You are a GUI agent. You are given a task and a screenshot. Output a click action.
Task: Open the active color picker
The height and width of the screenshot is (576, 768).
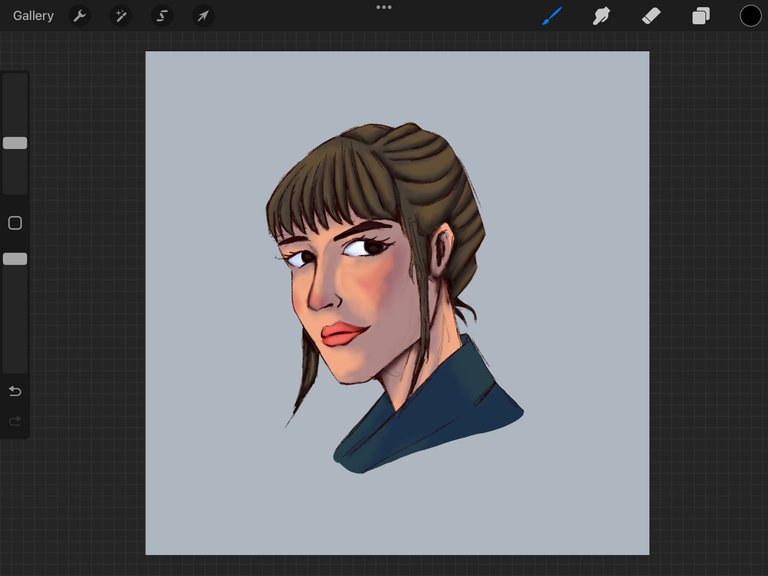click(x=750, y=16)
